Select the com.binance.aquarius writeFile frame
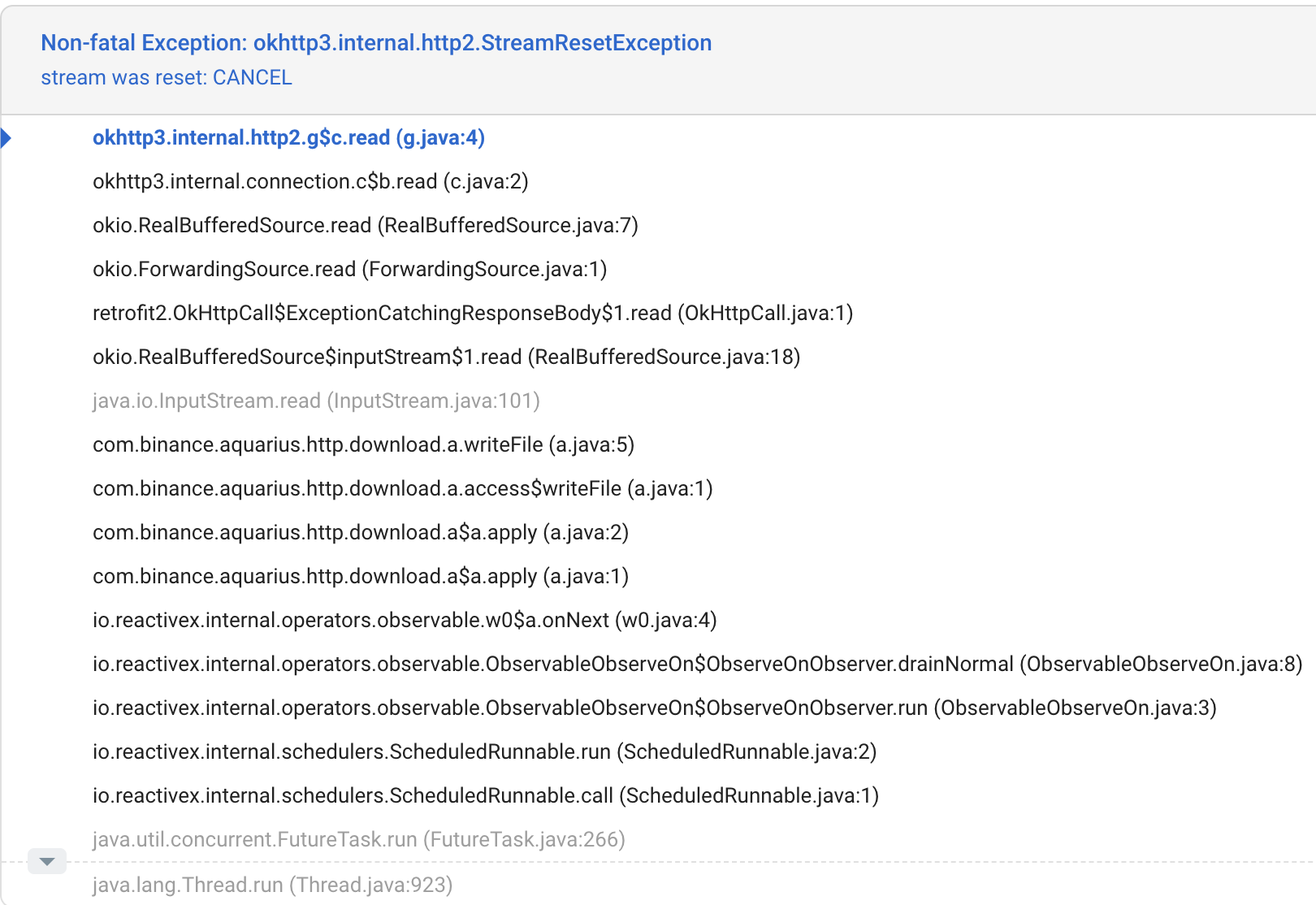The image size is (1316, 905). (x=364, y=444)
